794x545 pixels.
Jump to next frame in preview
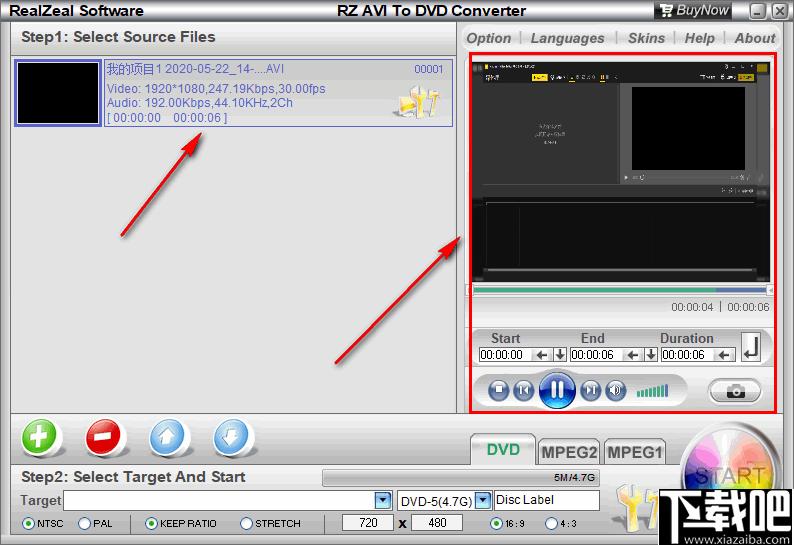coord(590,390)
